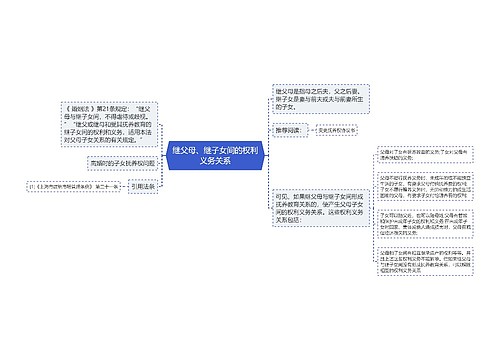The image size is (500, 360).
Task: Click the citation node mentioning 第二十一条
Action: point(73,187)
